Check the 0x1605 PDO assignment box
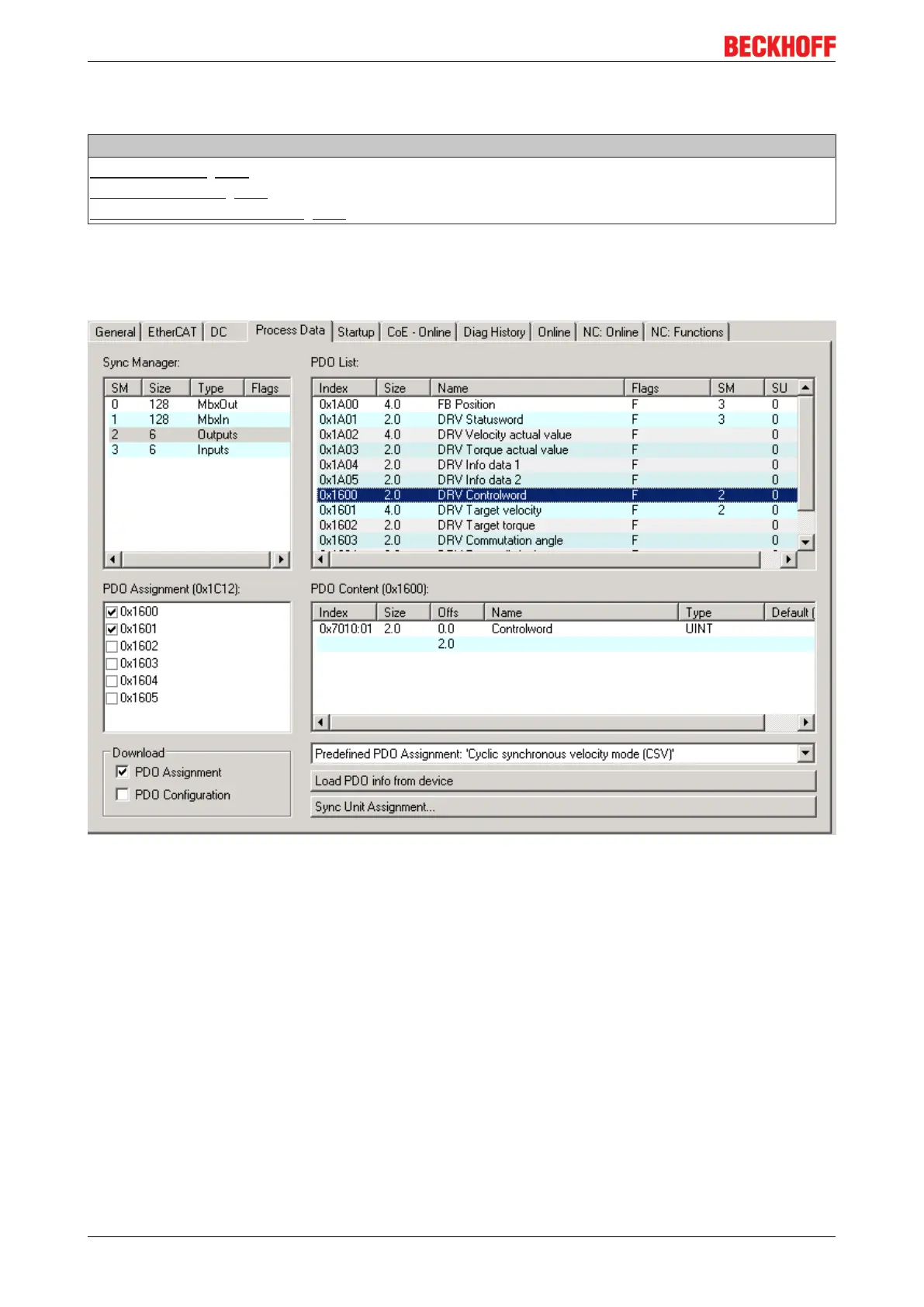Viewport: 924px width, 1307px height. [112, 699]
